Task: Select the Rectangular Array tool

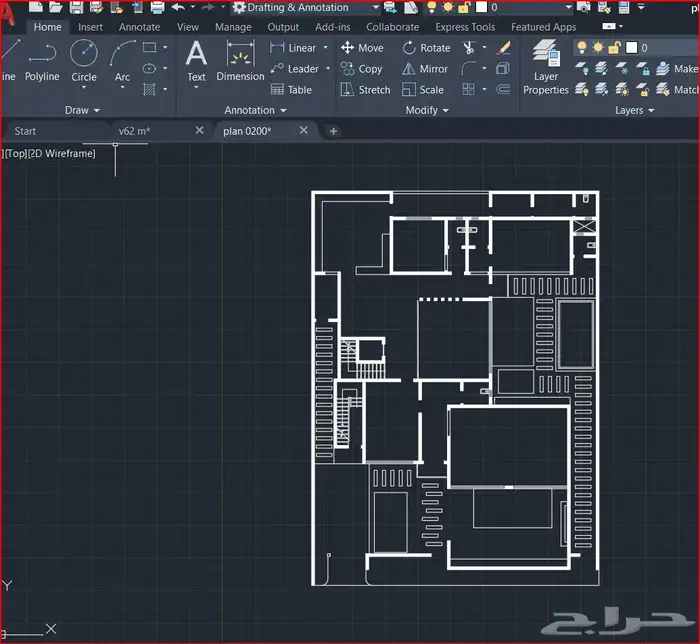Action: click(x=468, y=89)
